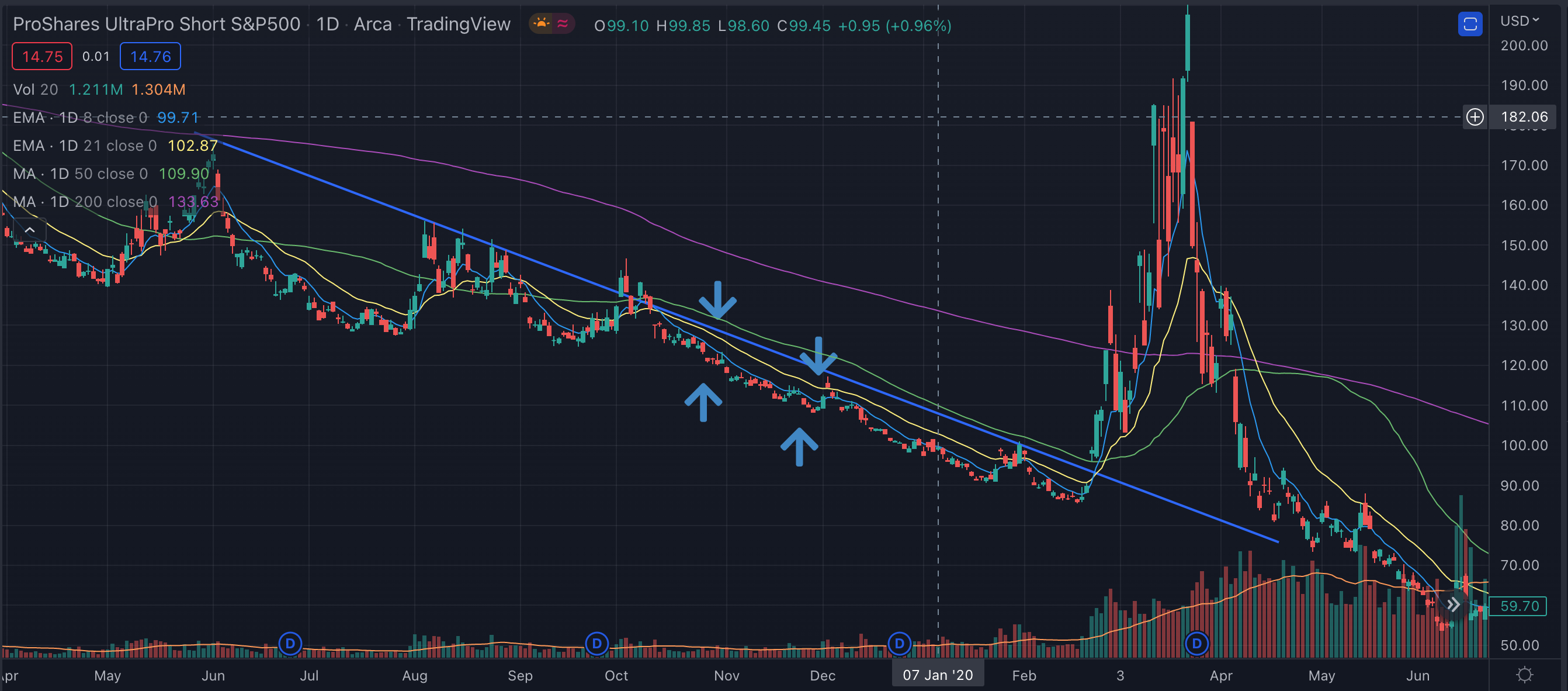1568x691 pixels.
Task: Click the pre-market sun status icon
Action: pos(540,25)
